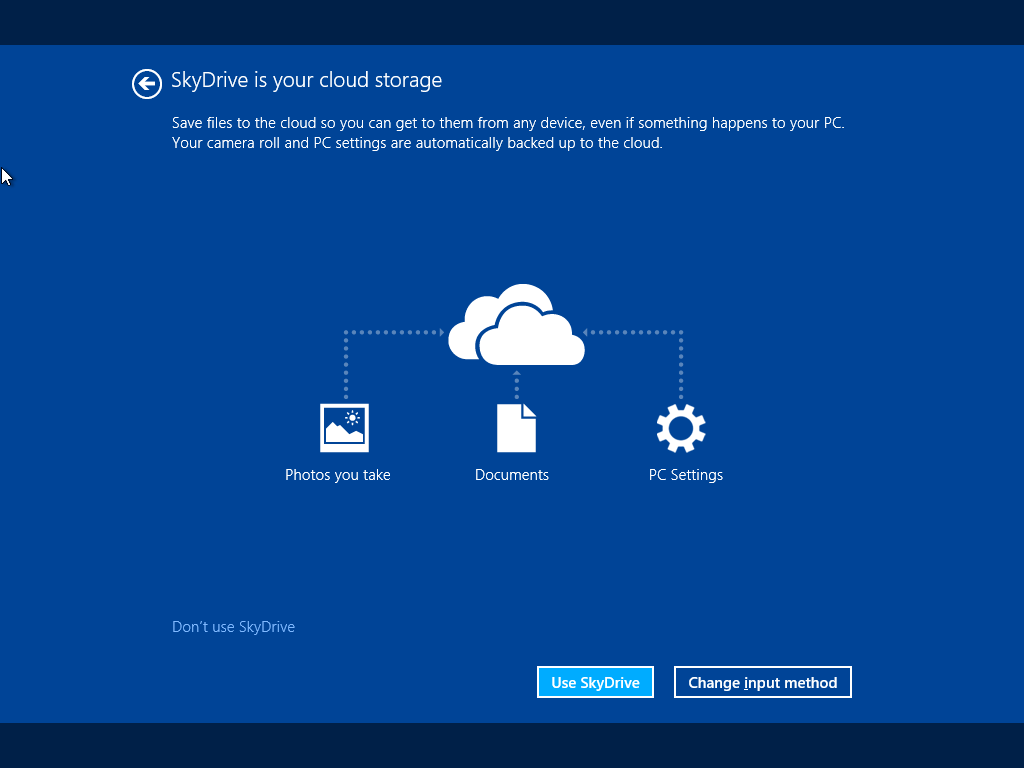
Task: Click the 'Photos you take' label
Action: click(x=338, y=475)
